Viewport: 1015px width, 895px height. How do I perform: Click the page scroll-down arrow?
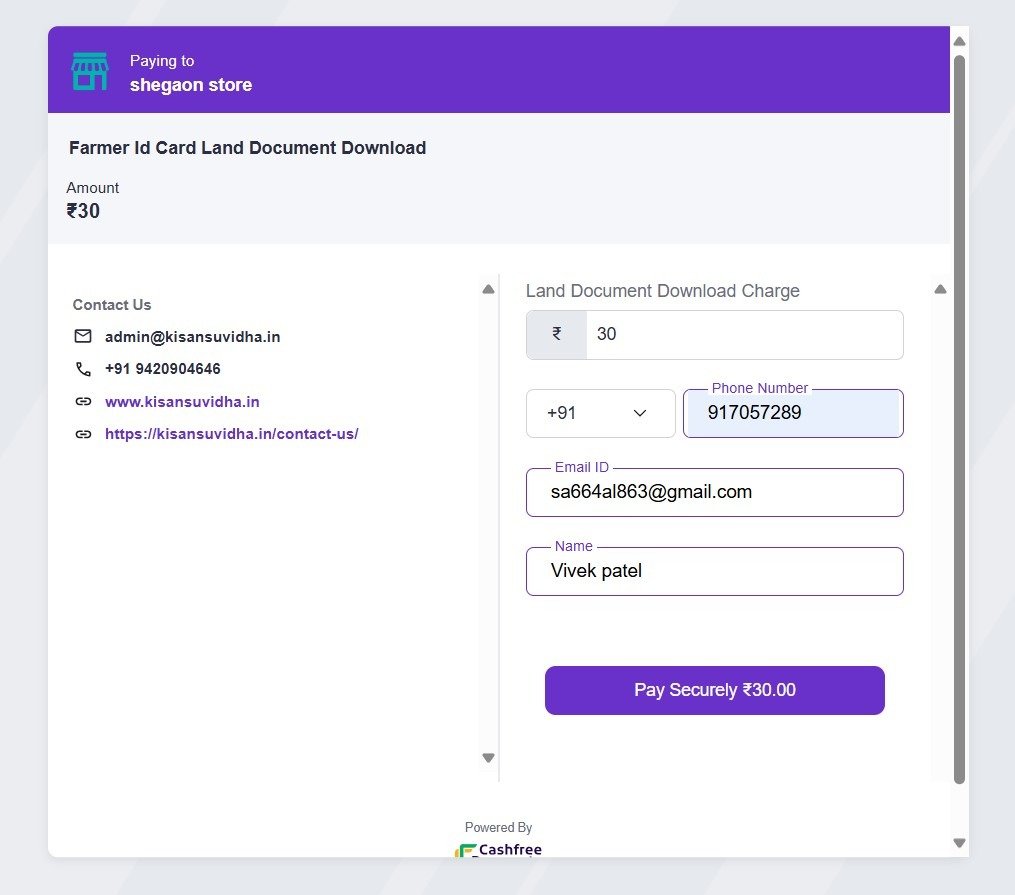959,843
